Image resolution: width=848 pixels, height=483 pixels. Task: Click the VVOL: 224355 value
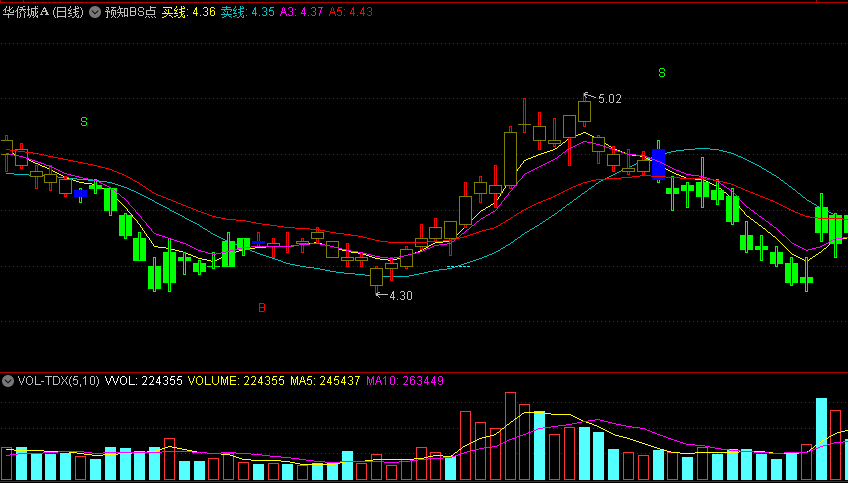(143, 381)
